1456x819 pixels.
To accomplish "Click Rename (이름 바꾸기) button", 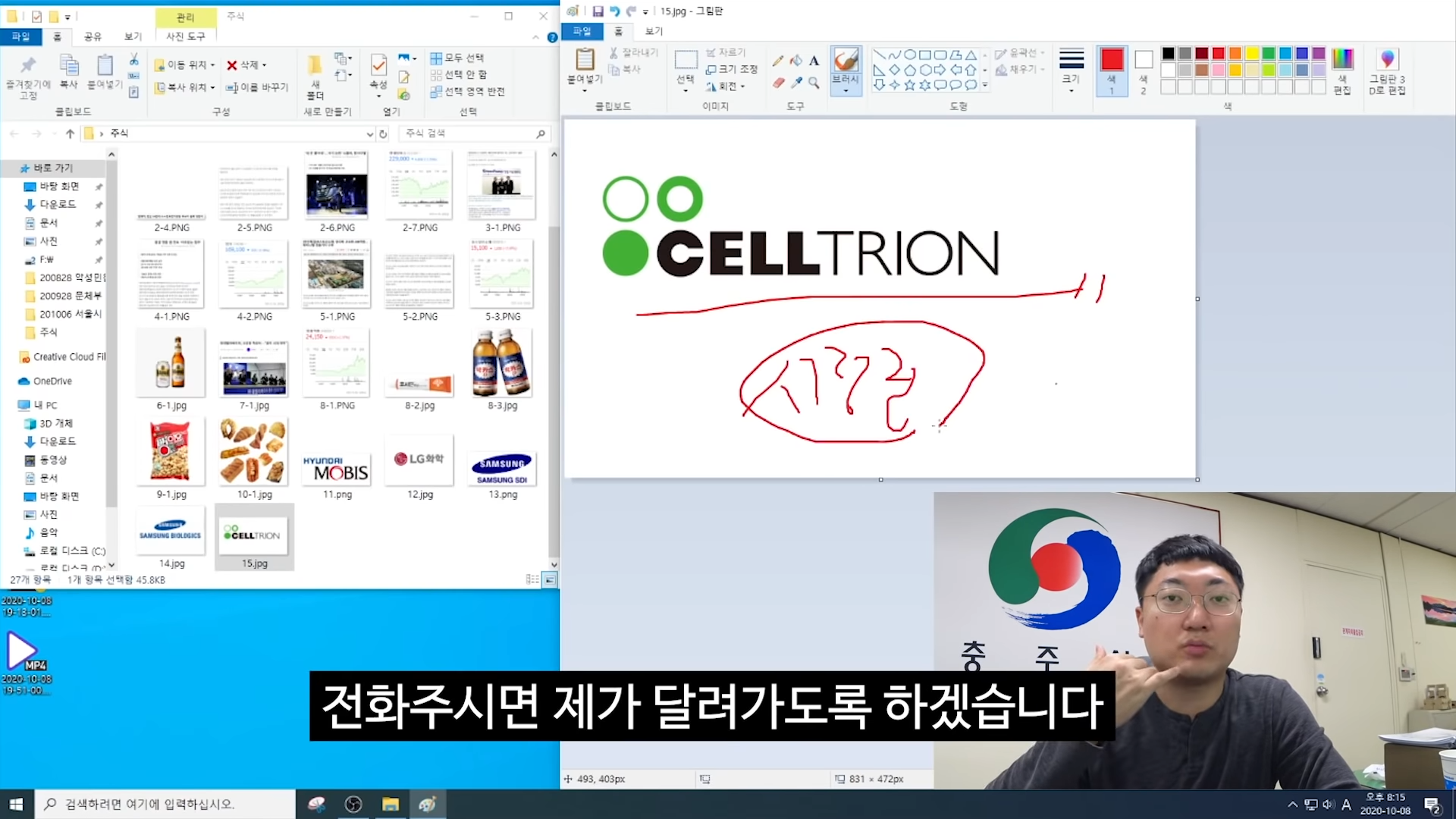I will [x=257, y=87].
